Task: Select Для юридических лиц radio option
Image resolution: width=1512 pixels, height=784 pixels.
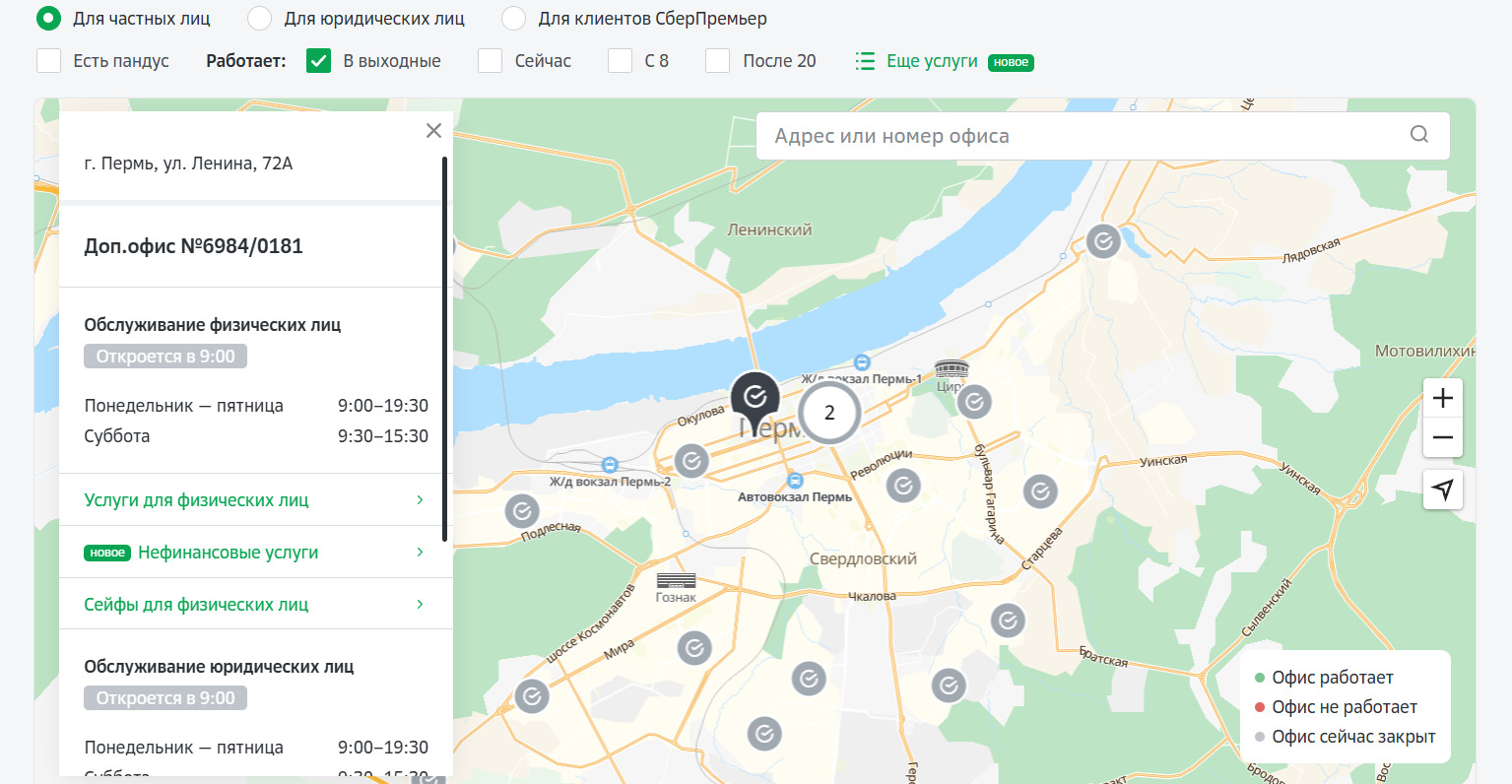Action: click(259, 18)
